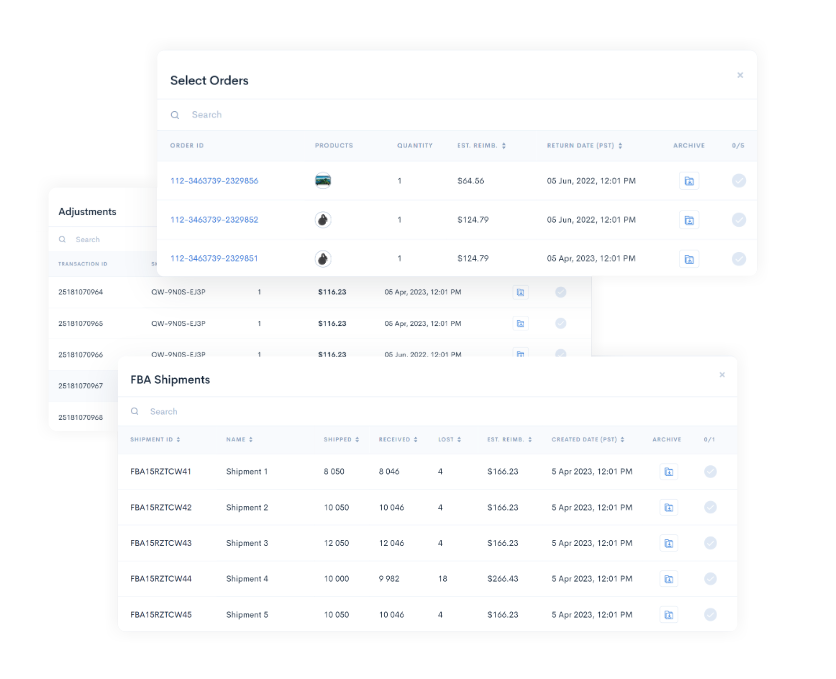Archive order 112-3463739-2329856 using its folder icon
The height and width of the screenshot is (679, 836).
[689, 180]
